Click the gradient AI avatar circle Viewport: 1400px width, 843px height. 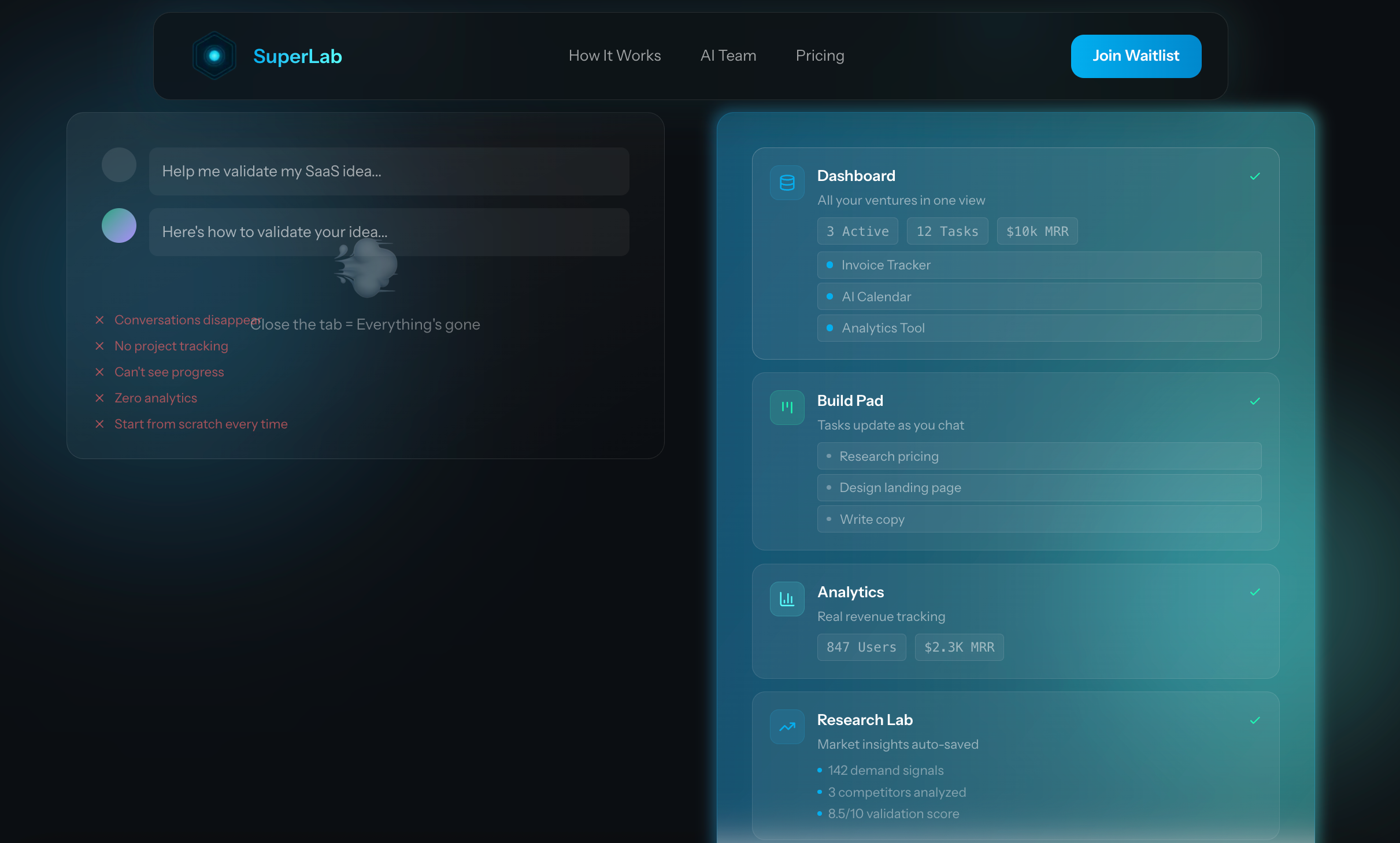point(119,225)
